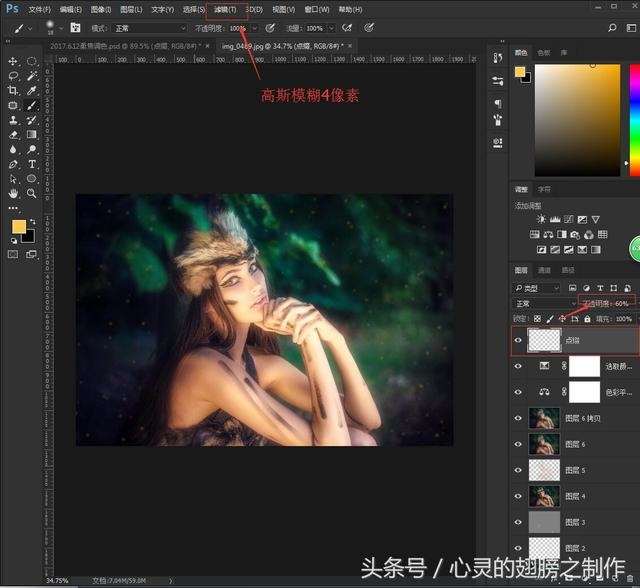Screen dimensions: 640x588
Task: Open the brush mode 正常 dropdown
Action: point(150,28)
